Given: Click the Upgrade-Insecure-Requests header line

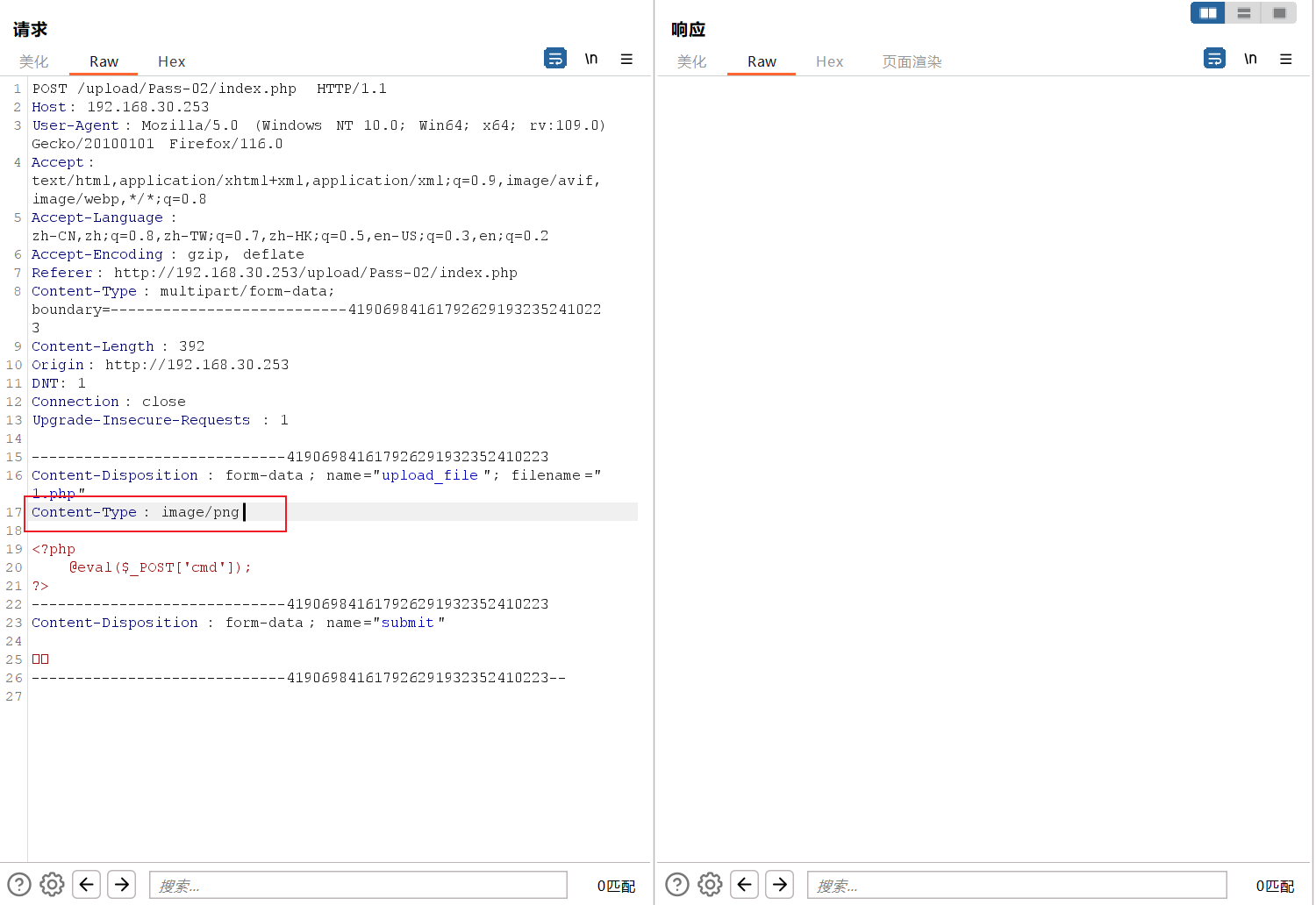Looking at the screenshot, I should (x=160, y=420).
